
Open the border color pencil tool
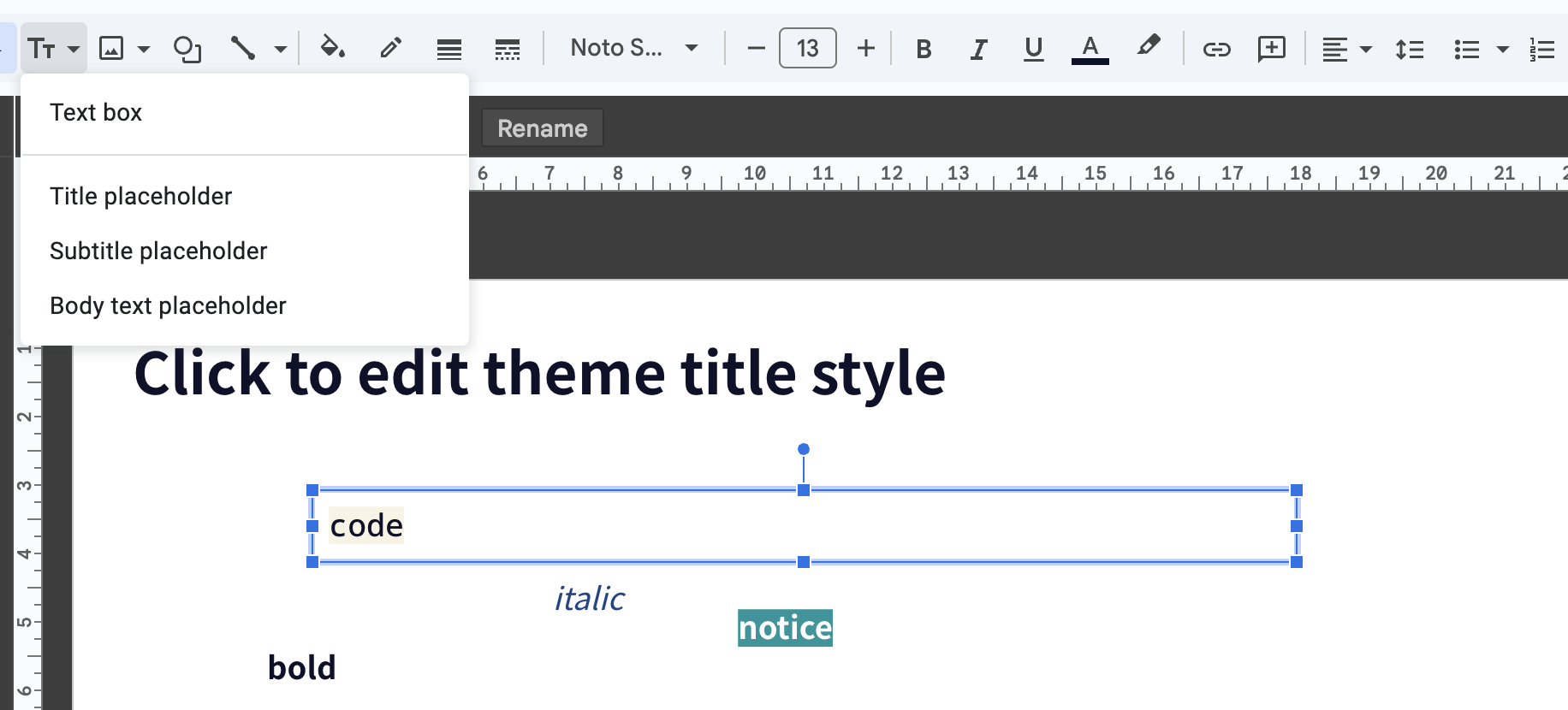pyautogui.click(x=390, y=48)
